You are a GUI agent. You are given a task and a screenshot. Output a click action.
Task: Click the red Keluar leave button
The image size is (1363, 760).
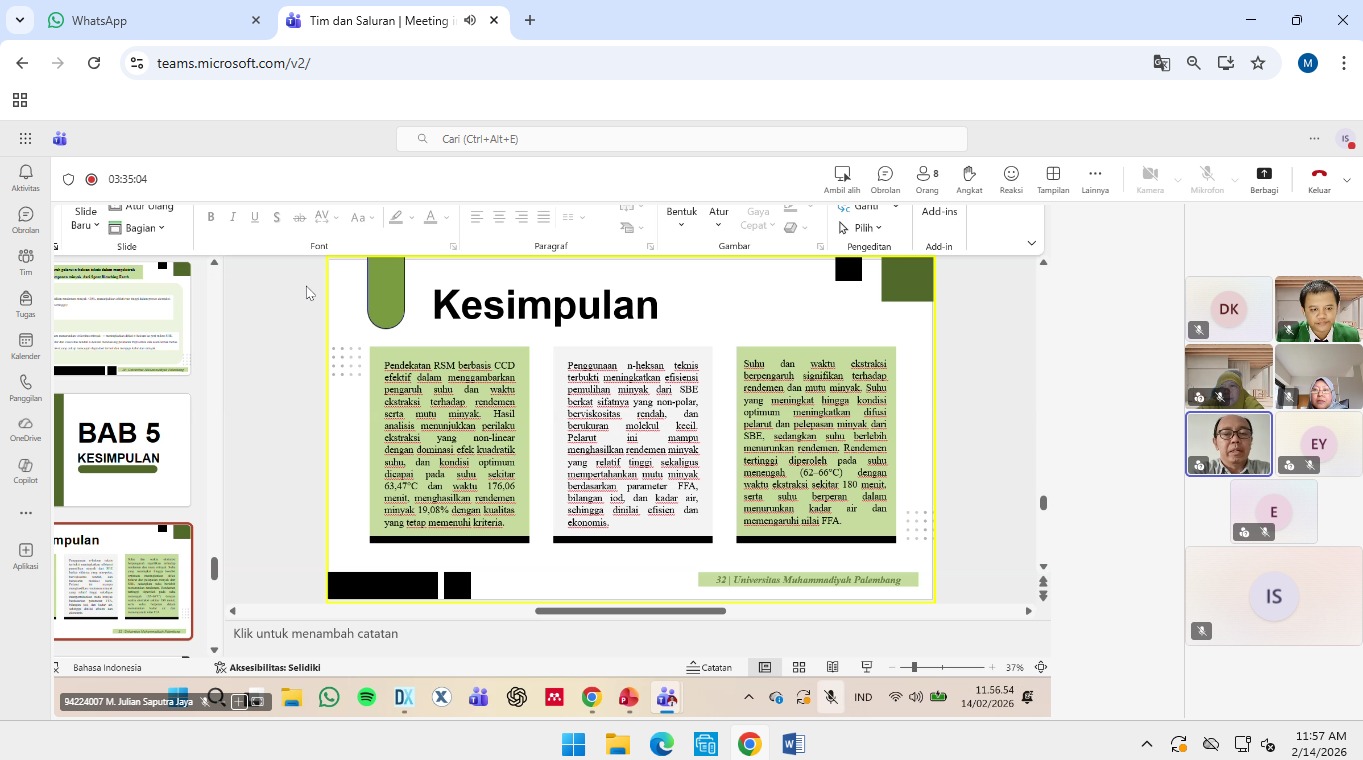click(1318, 179)
